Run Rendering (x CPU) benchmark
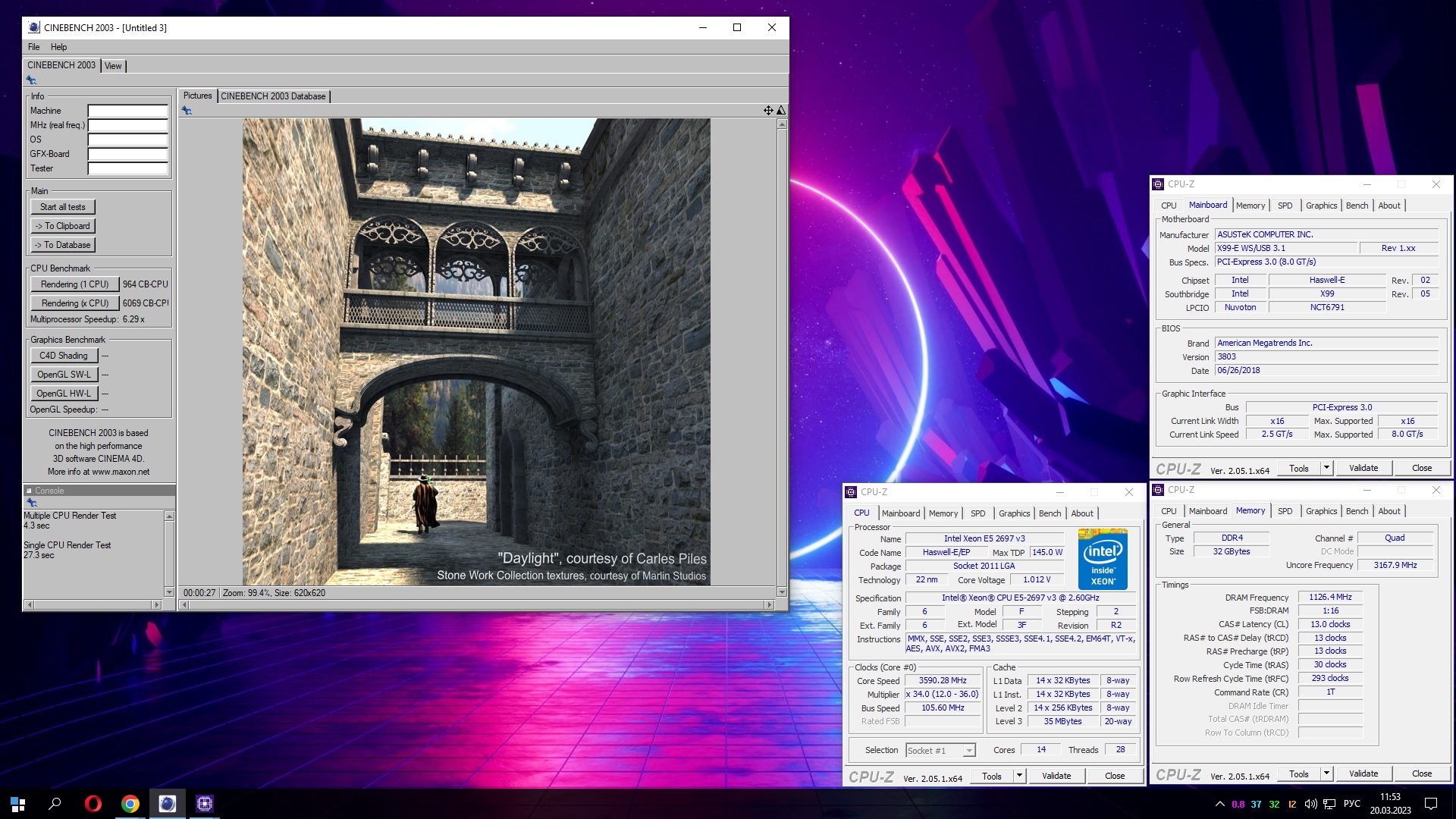The image size is (1456, 819). tap(74, 303)
